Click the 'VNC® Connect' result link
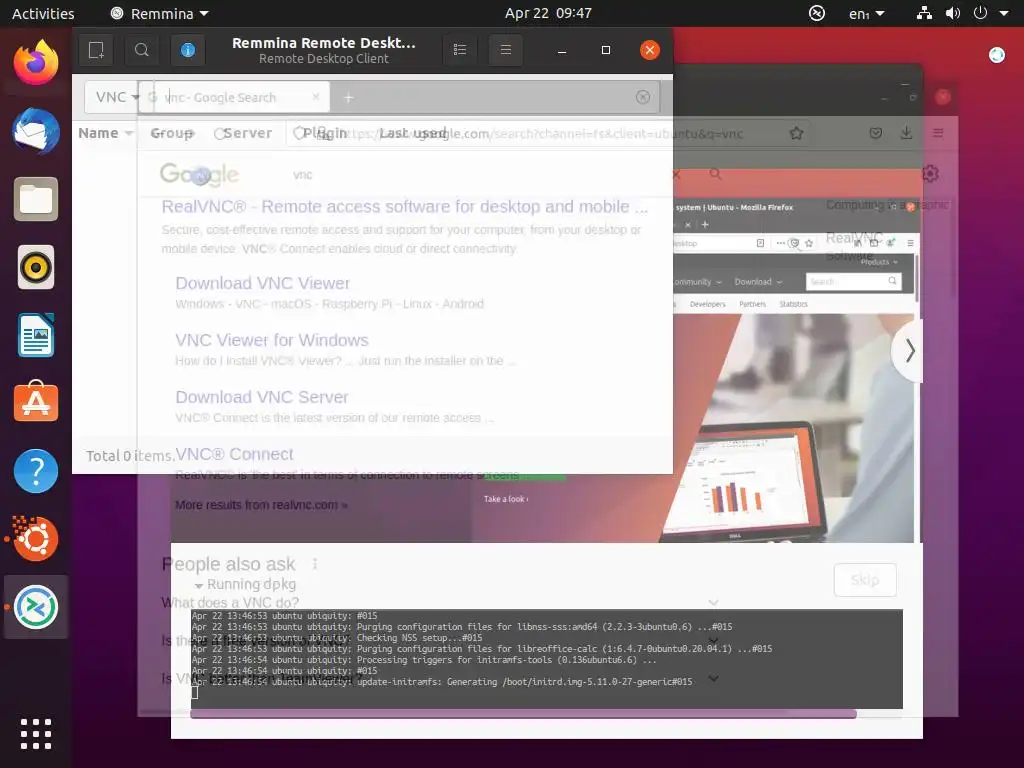Screen dimensions: 1024x768 coord(234,454)
